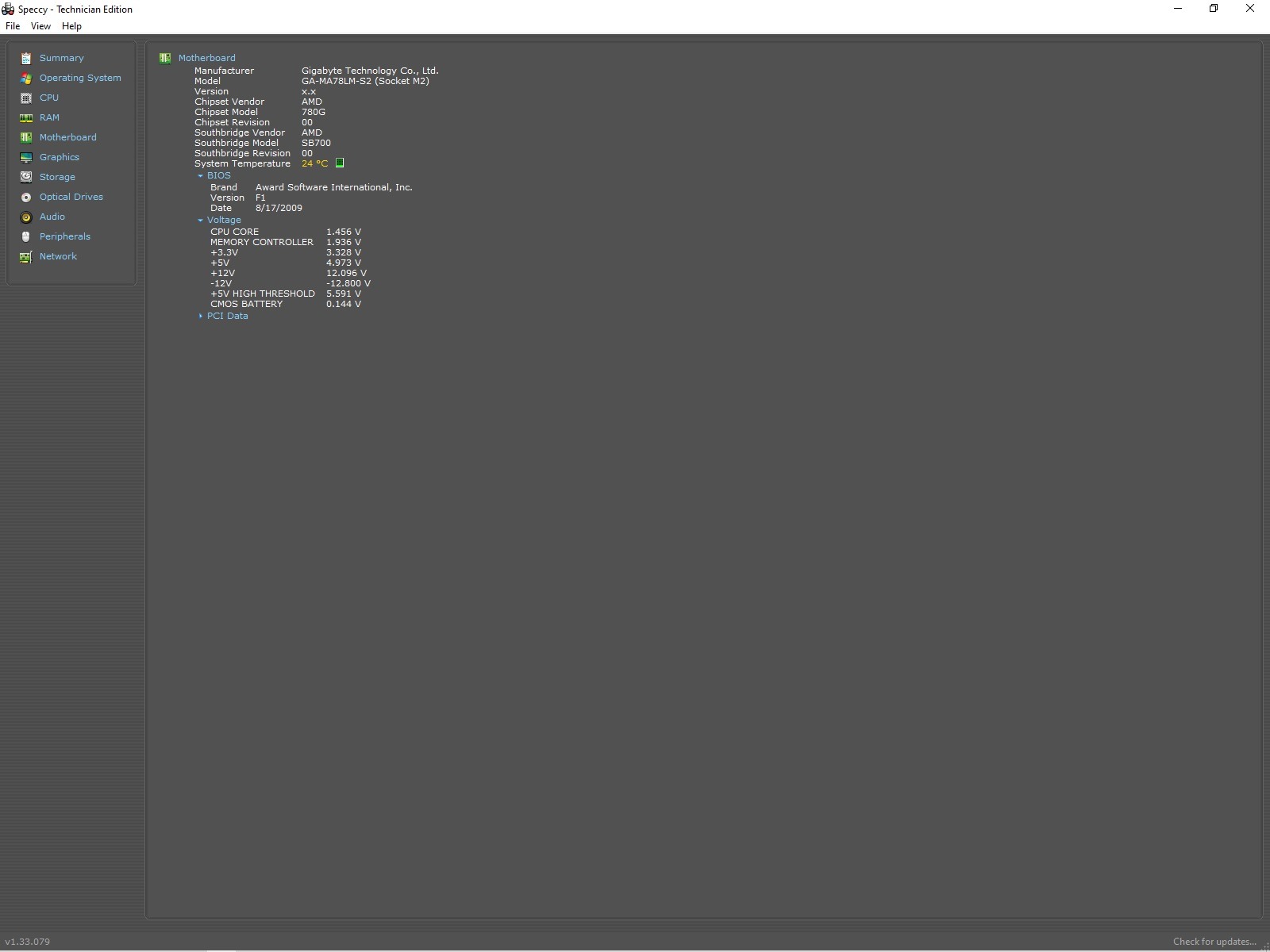Open the Help menu
Viewport: 1270px width, 952px height.
click(x=71, y=26)
